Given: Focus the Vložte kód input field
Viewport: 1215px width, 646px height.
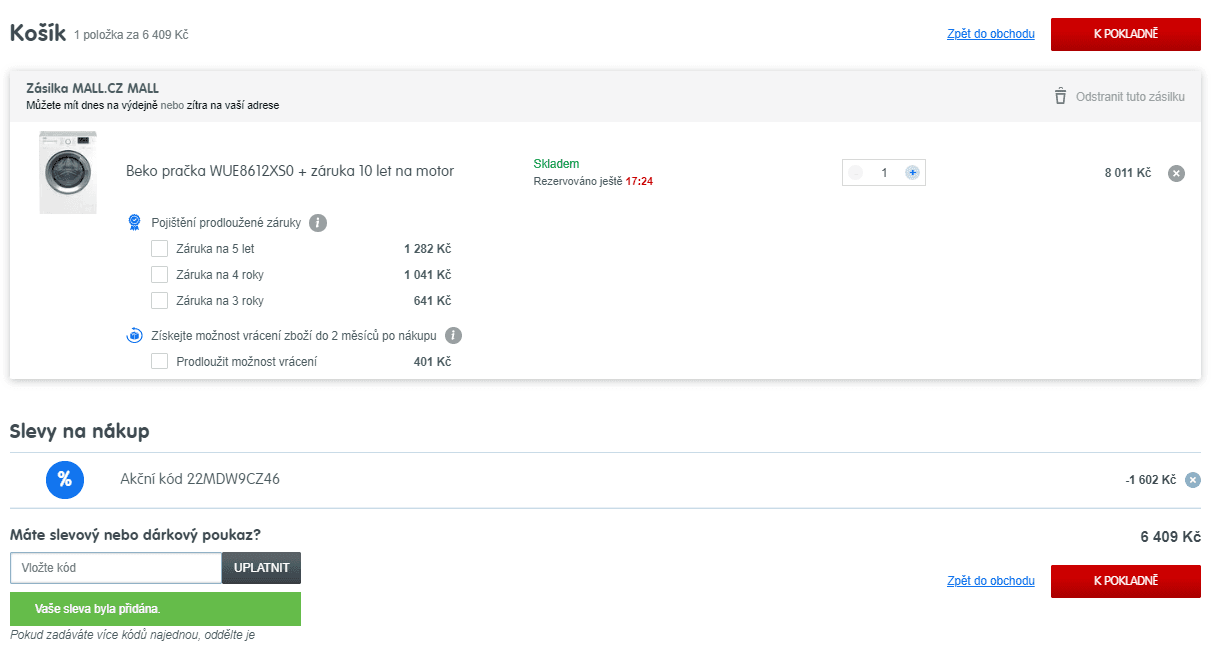Looking at the screenshot, I should 116,568.
